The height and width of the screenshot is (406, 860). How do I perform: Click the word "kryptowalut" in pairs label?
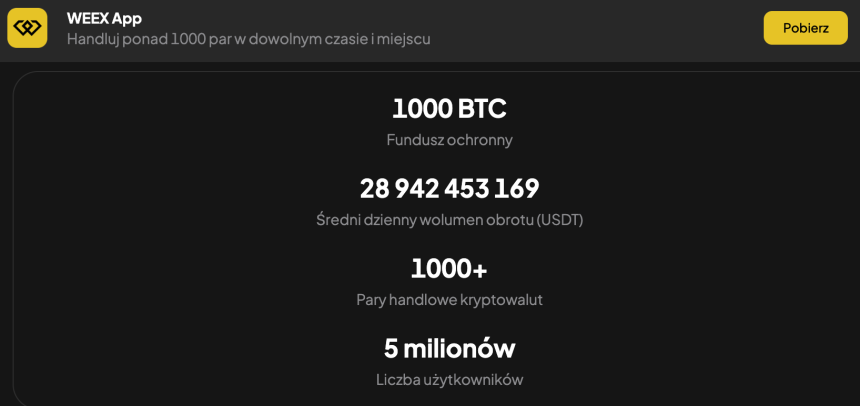click(503, 300)
